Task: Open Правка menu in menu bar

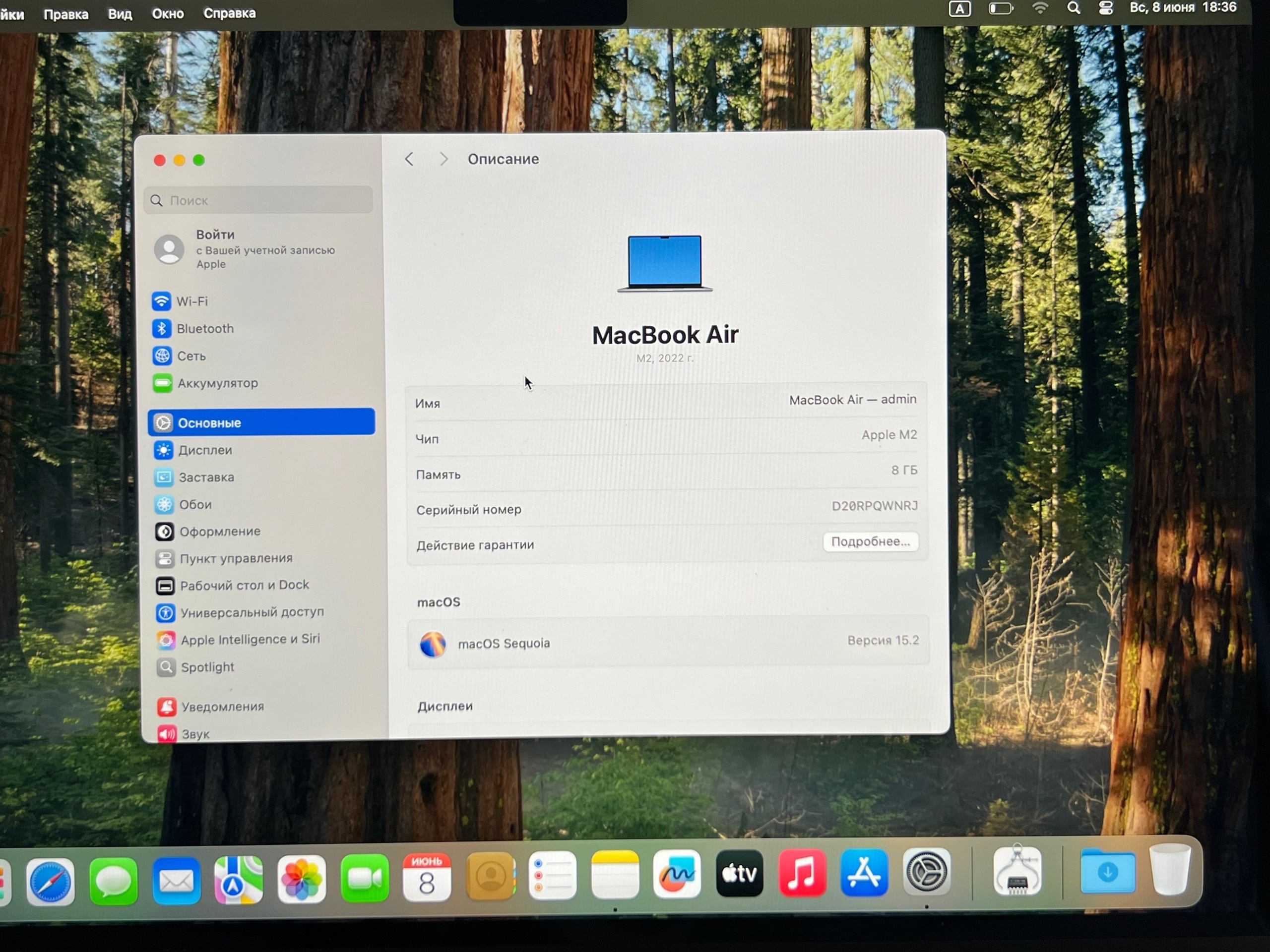Action: point(66,14)
